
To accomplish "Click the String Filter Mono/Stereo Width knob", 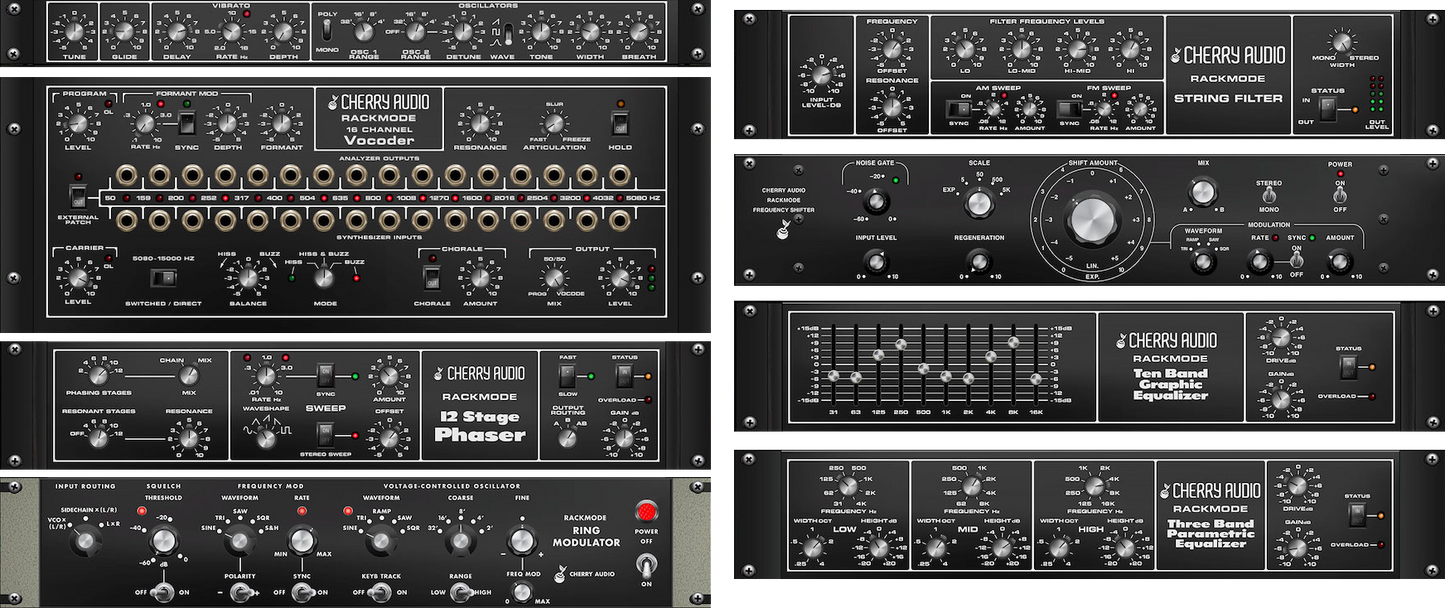I will (1343, 42).
